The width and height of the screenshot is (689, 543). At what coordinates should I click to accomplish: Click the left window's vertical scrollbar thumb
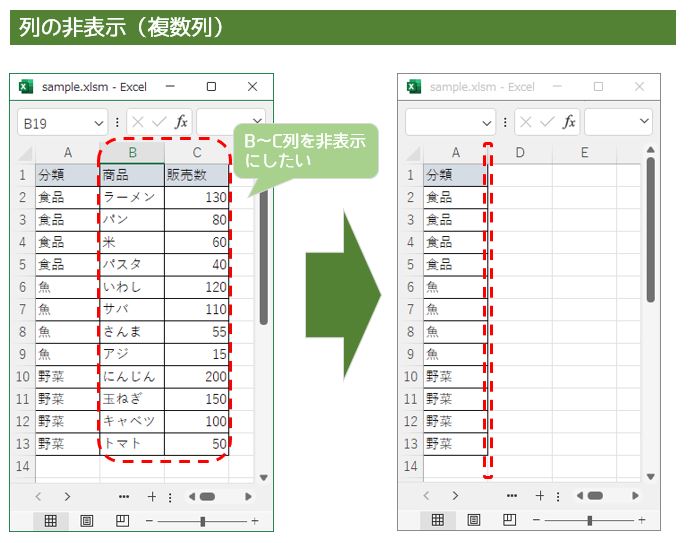click(264, 258)
